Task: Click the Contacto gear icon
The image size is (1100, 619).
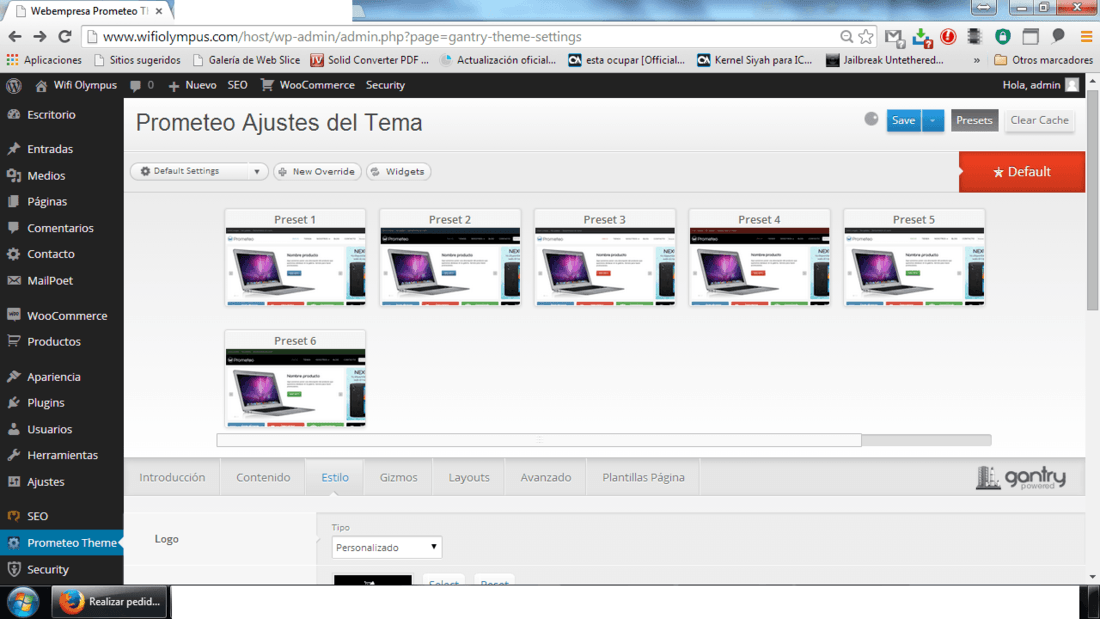Action: tap(13, 254)
